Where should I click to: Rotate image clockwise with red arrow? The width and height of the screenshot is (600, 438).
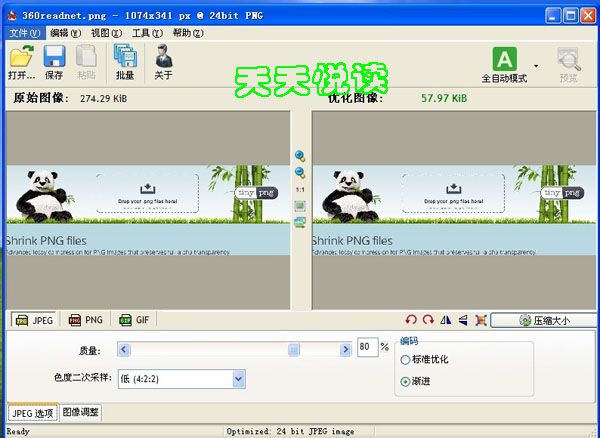(428, 320)
